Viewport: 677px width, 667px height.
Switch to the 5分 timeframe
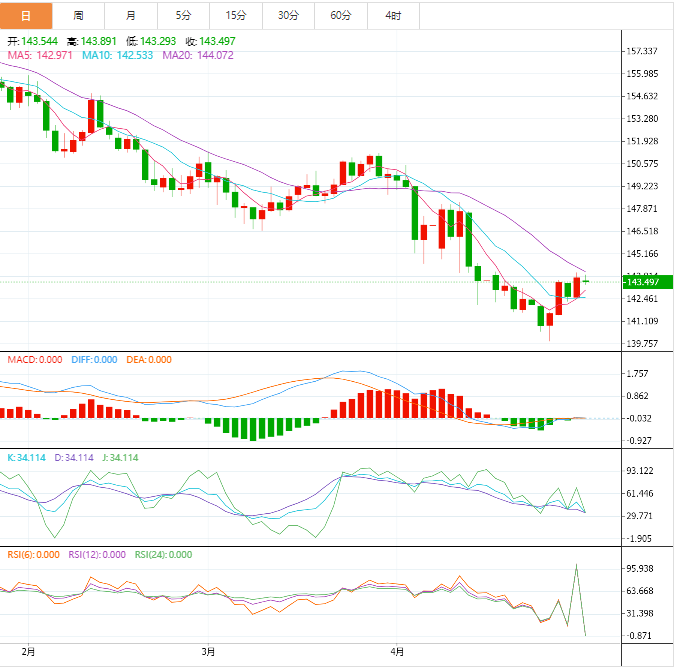click(183, 15)
